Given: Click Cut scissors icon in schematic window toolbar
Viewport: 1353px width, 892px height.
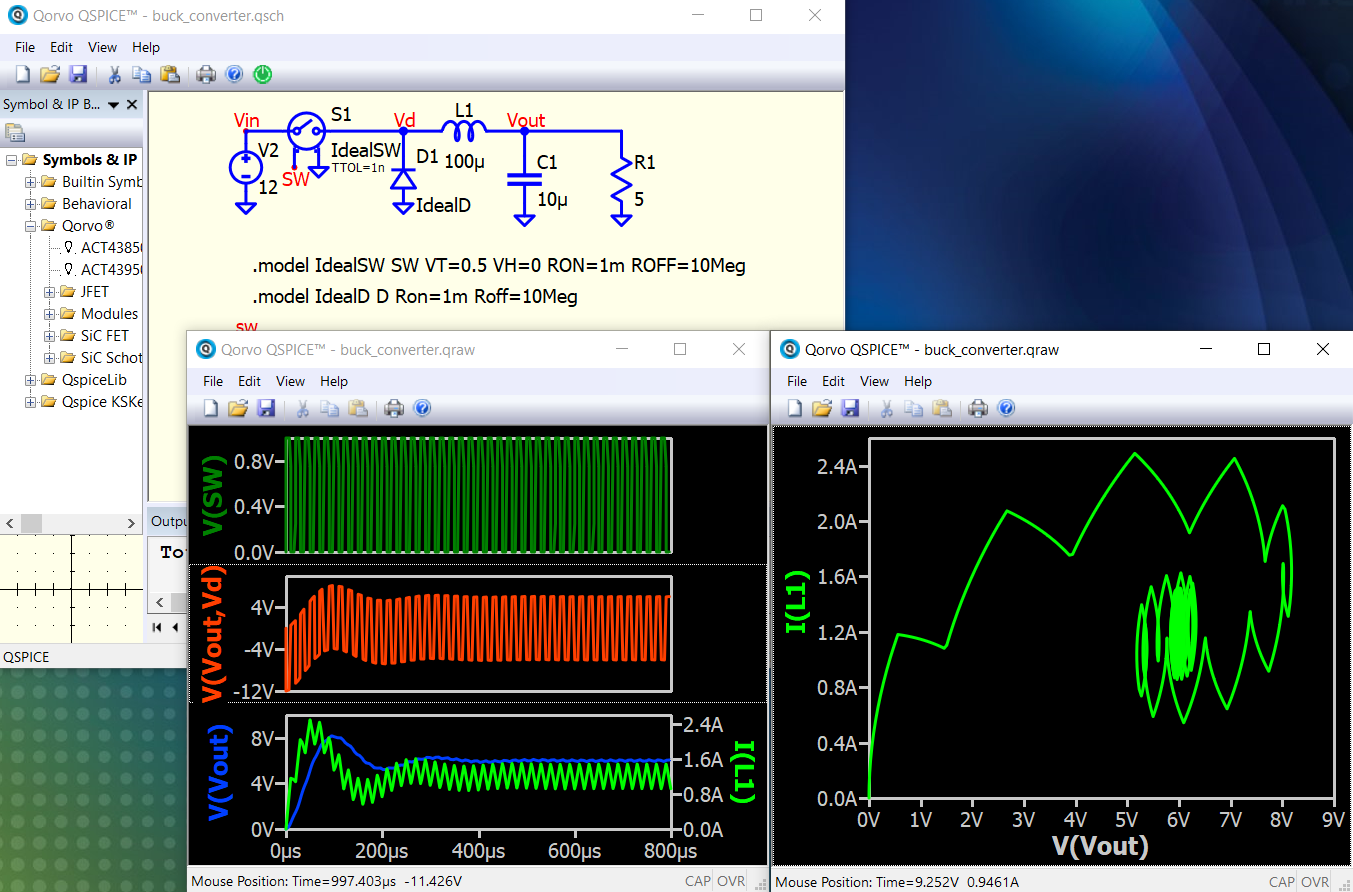Looking at the screenshot, I should tap(114, 74).
